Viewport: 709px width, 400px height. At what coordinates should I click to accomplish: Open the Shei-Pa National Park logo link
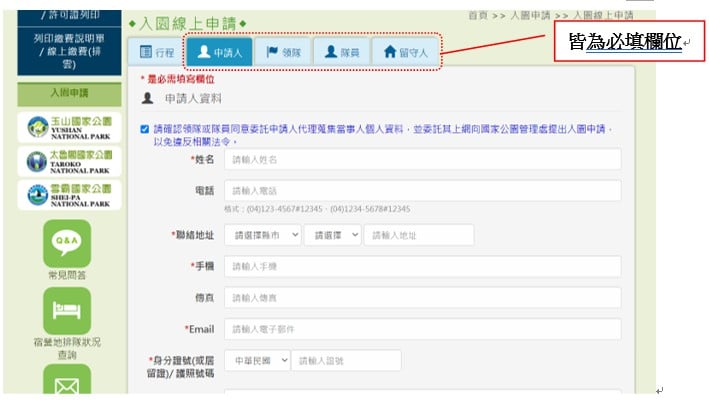[x=69, y=195]
